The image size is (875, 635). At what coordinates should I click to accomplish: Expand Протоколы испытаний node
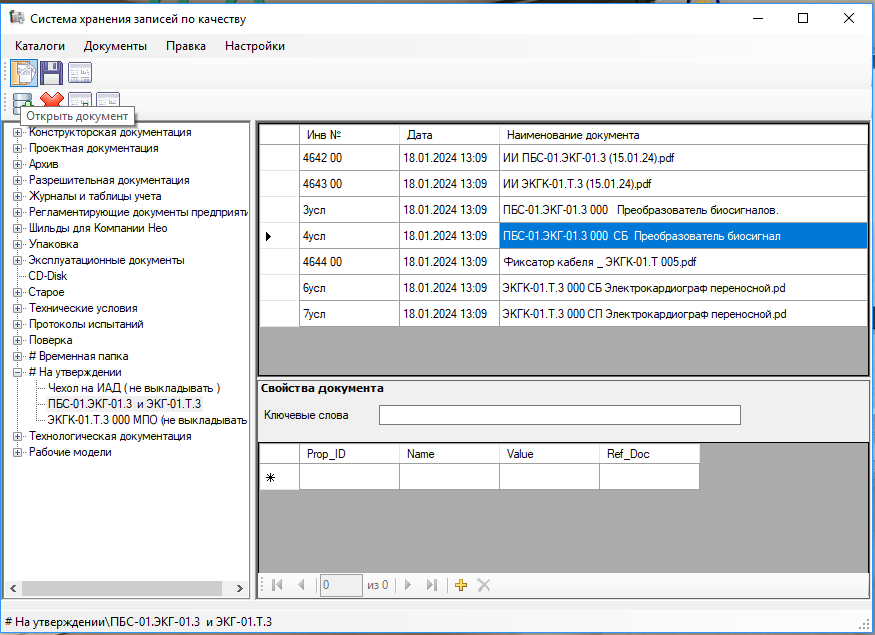click(x=18, y=324)
